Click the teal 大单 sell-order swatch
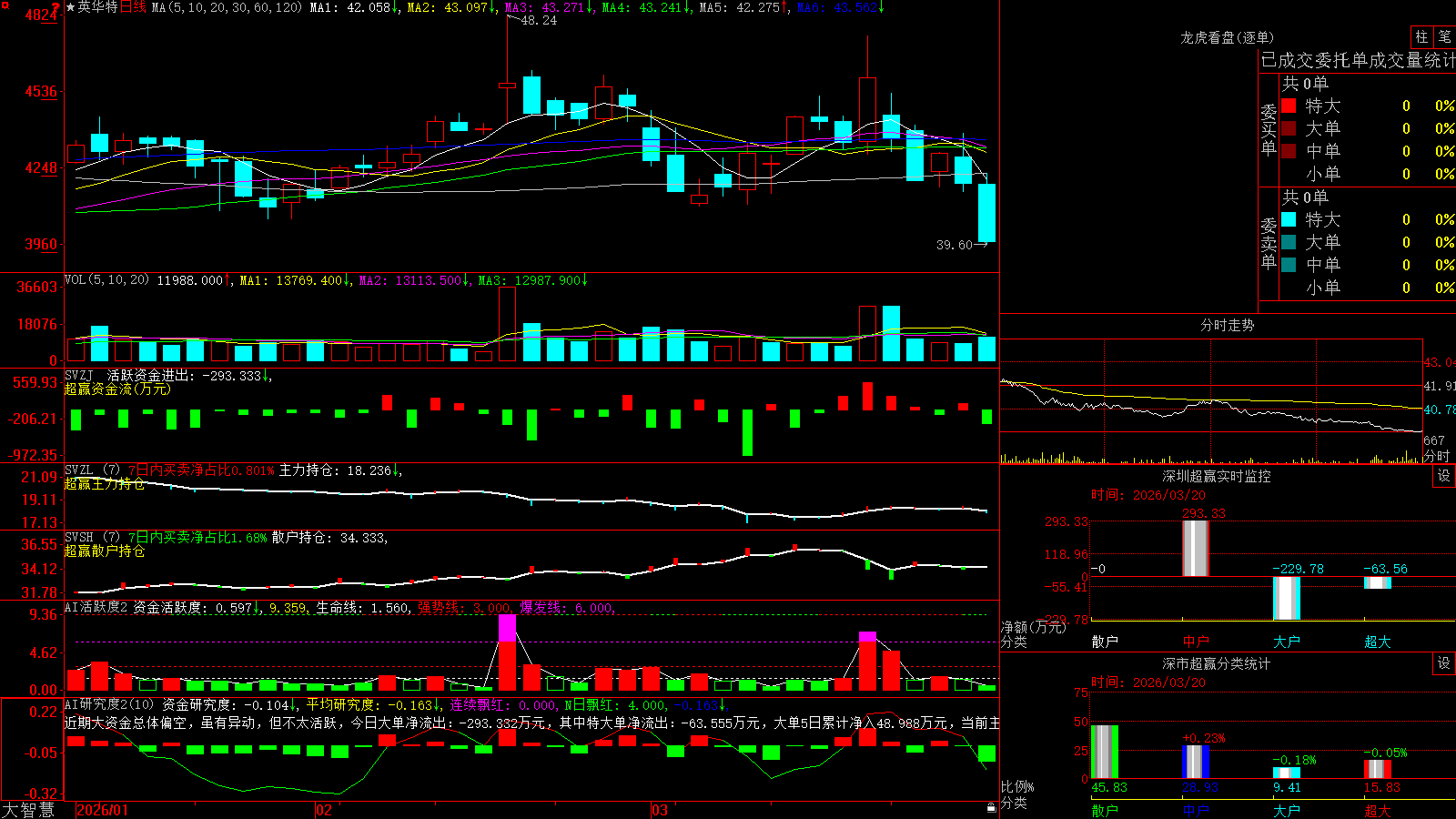The height and width of the screenshot is (819, 1456). 1289,242
